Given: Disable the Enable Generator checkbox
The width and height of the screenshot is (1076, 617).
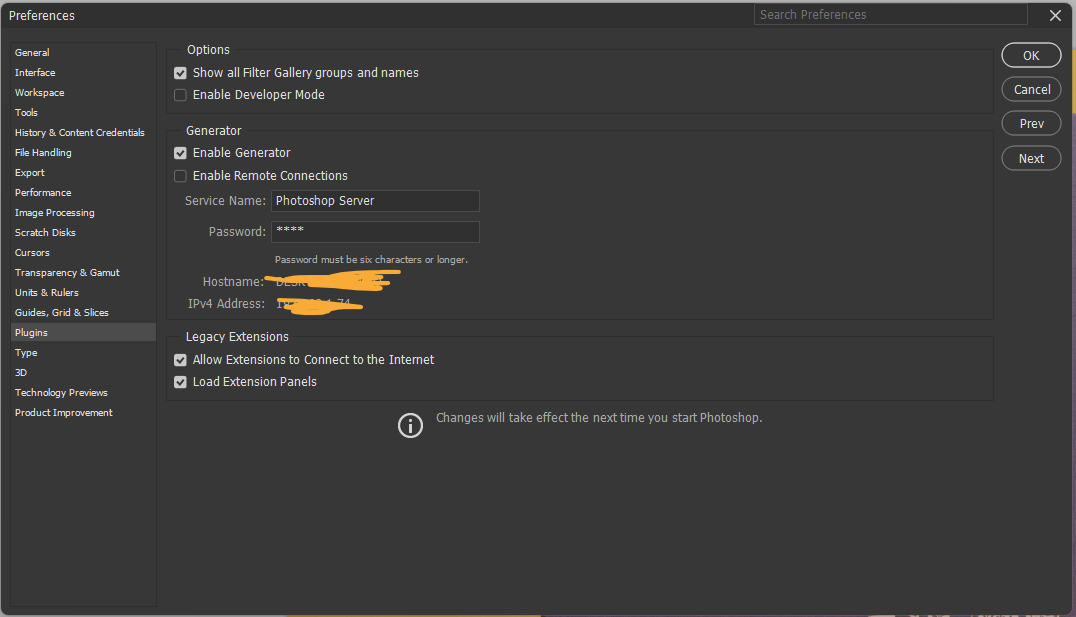Looking at the screenshot, I should pos(180,152).
